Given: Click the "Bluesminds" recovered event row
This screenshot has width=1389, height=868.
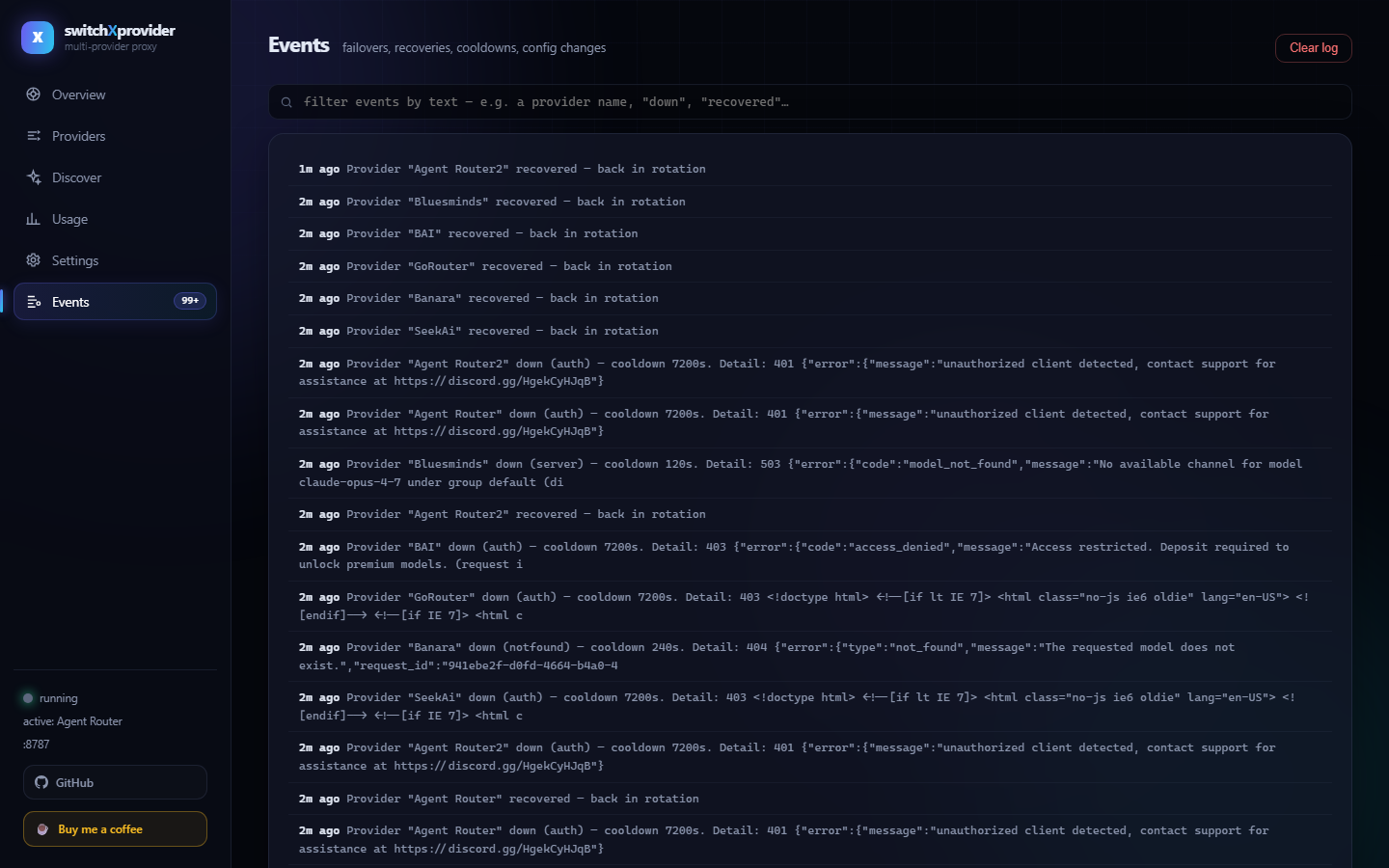Looking at the screenshot, I should (x=810, y=202).
